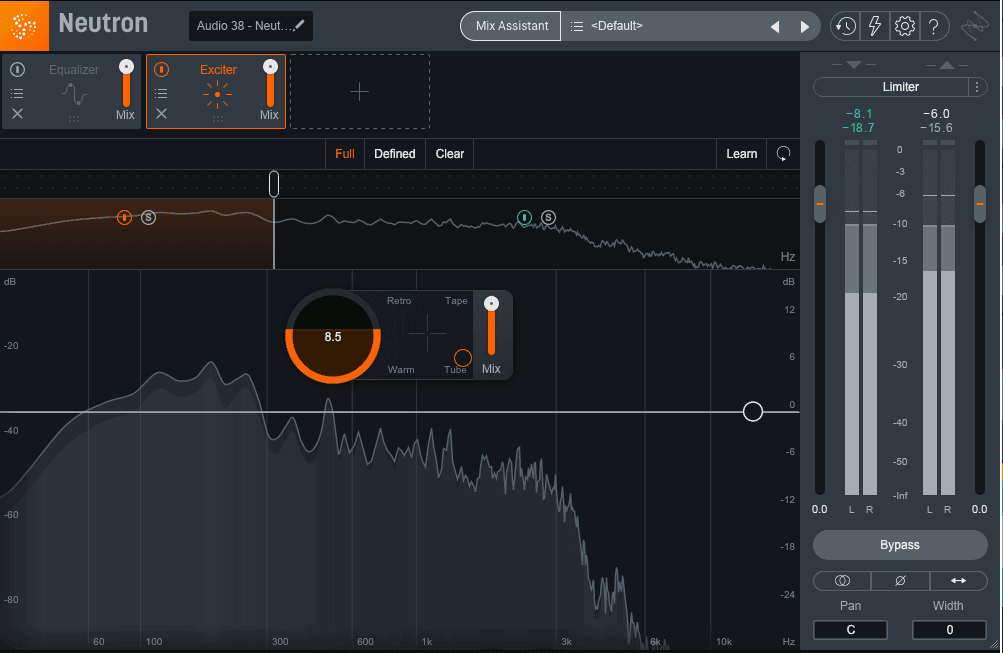Go to previous preset arrow
1003x653 pixels.
[775, 27]
